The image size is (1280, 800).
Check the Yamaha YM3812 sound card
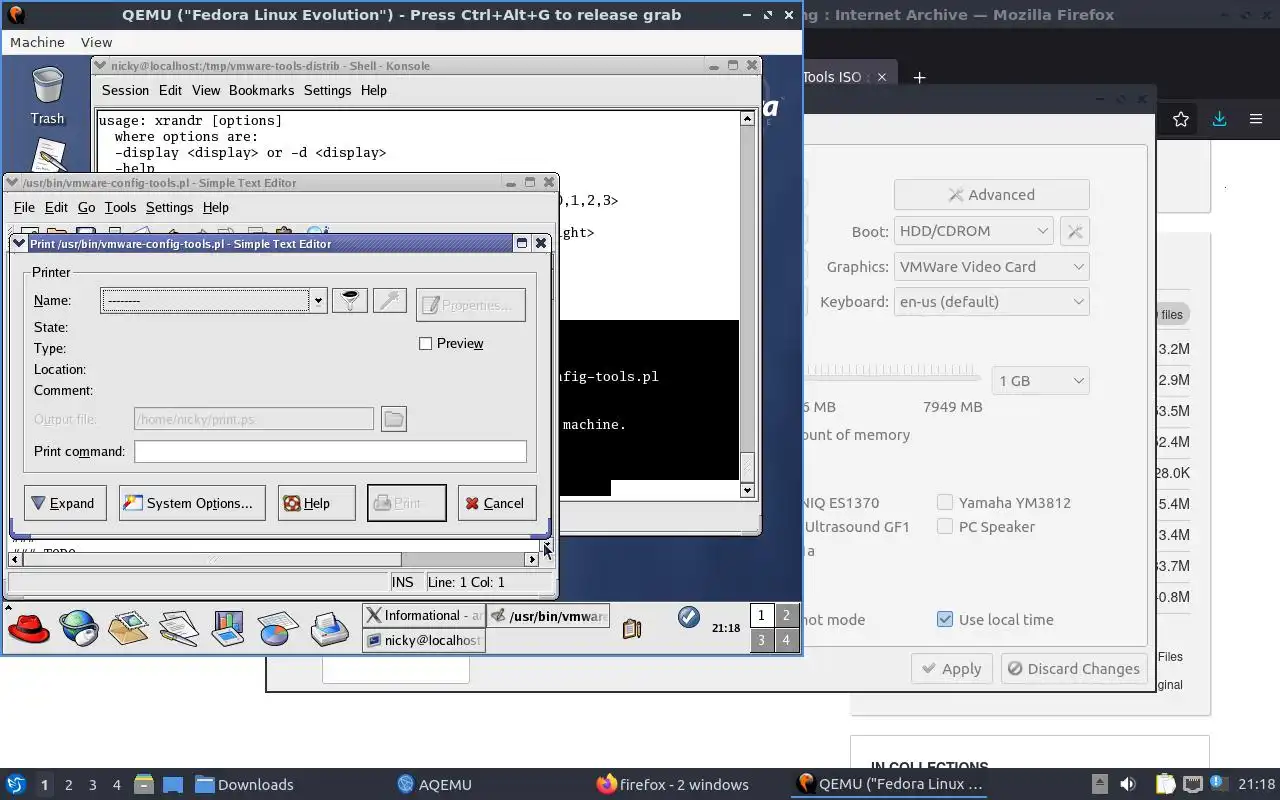[945, 502]
